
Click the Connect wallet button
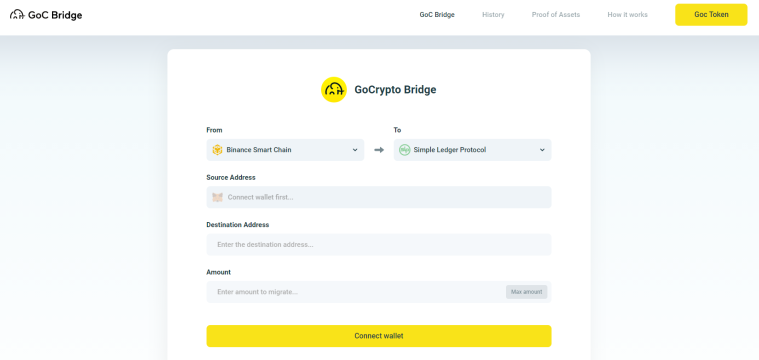click(379, 336)
